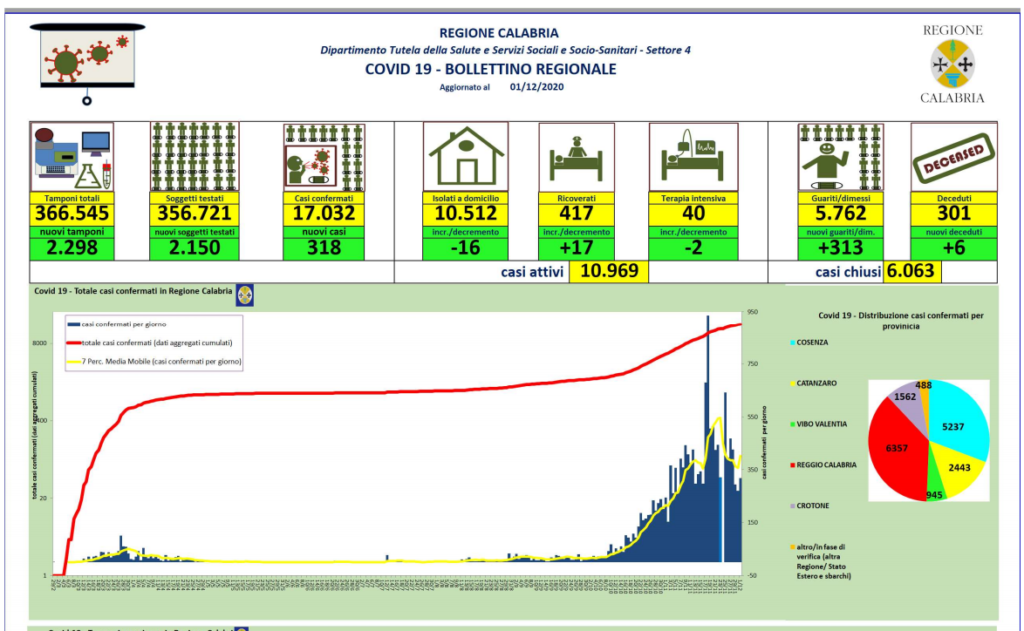The image size is (1024, 631).
Task: Click the virus presentation board icon
Action: coord(88,60)
